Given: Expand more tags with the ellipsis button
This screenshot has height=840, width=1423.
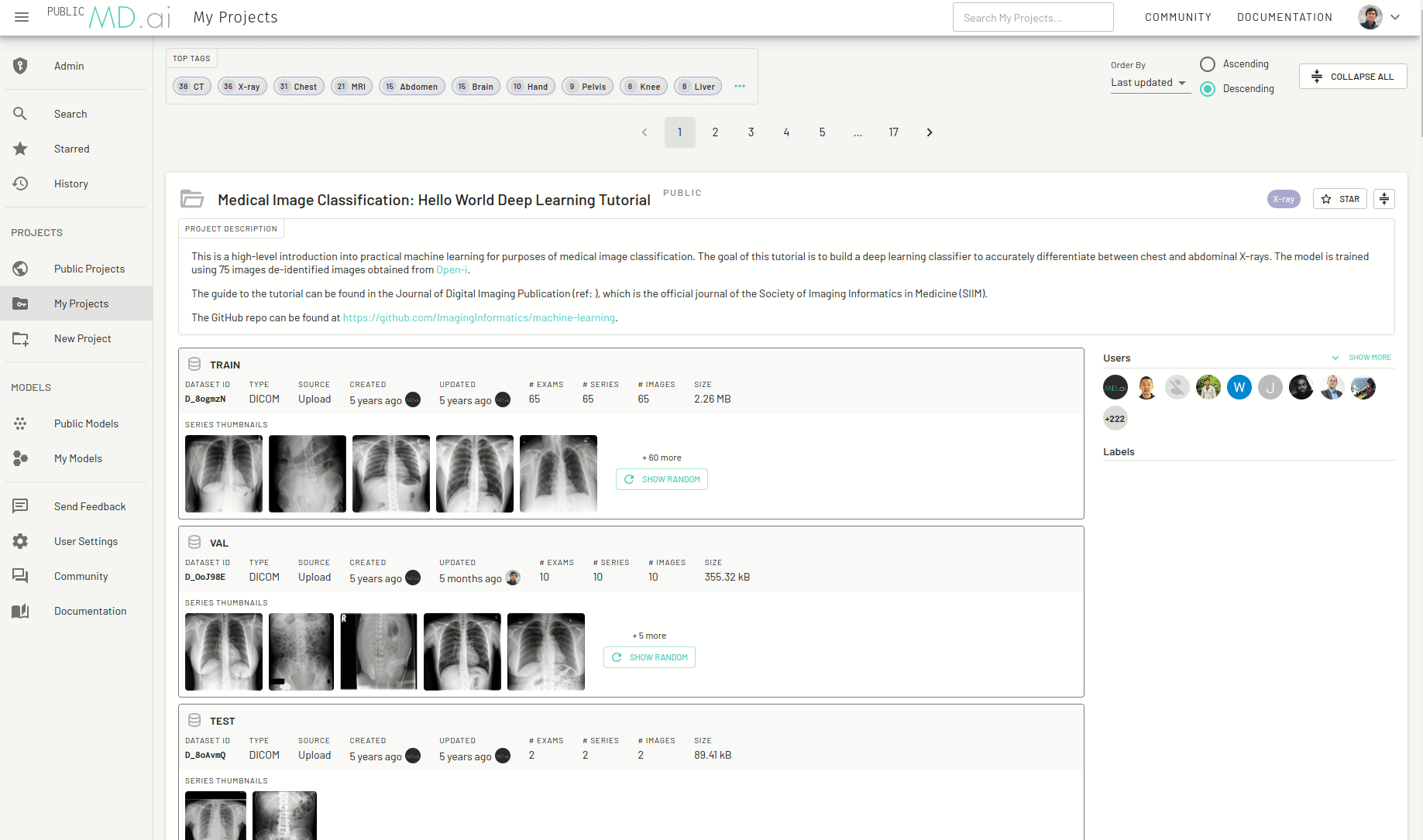Looking at the screenshot, I should pyautogui.click(x=739, y=86).
